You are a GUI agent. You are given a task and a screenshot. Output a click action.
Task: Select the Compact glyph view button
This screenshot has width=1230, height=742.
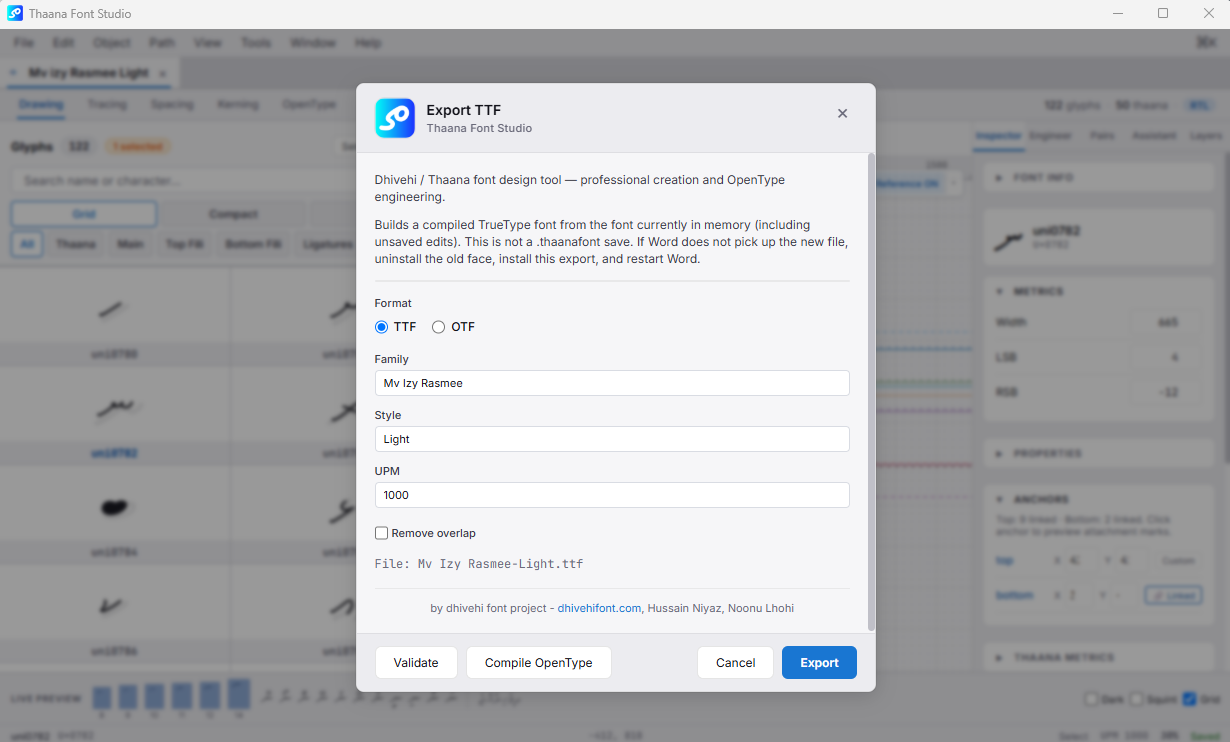[x=233, y=214]
